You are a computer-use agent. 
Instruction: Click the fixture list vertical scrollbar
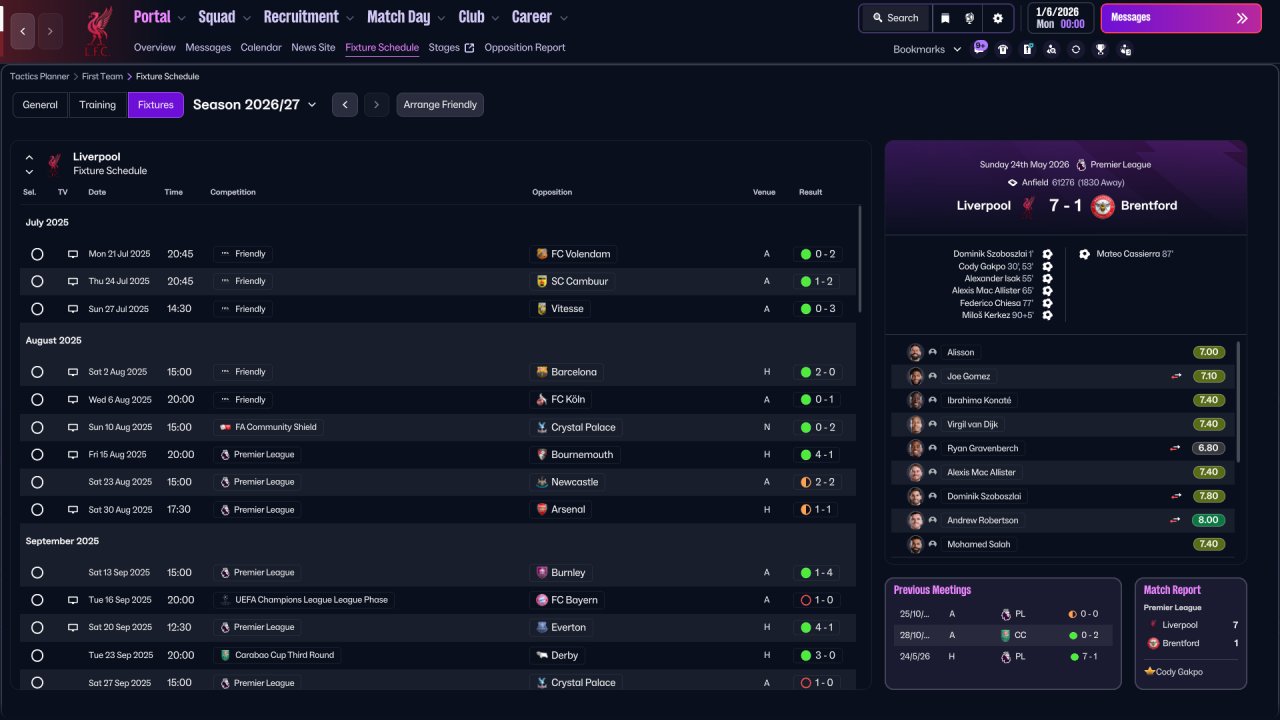[x=859, y=260]
